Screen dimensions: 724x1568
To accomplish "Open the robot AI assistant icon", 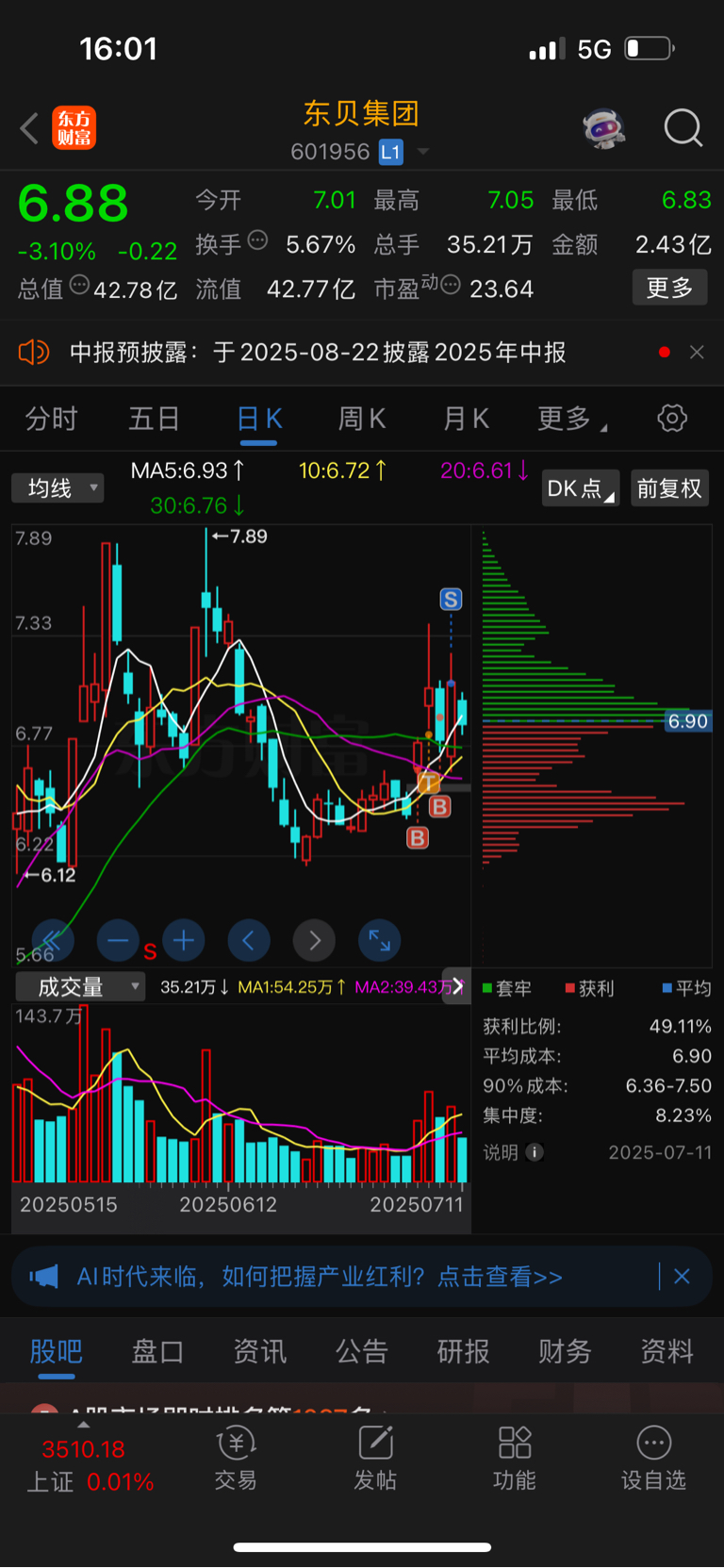I will click(604, 127).
